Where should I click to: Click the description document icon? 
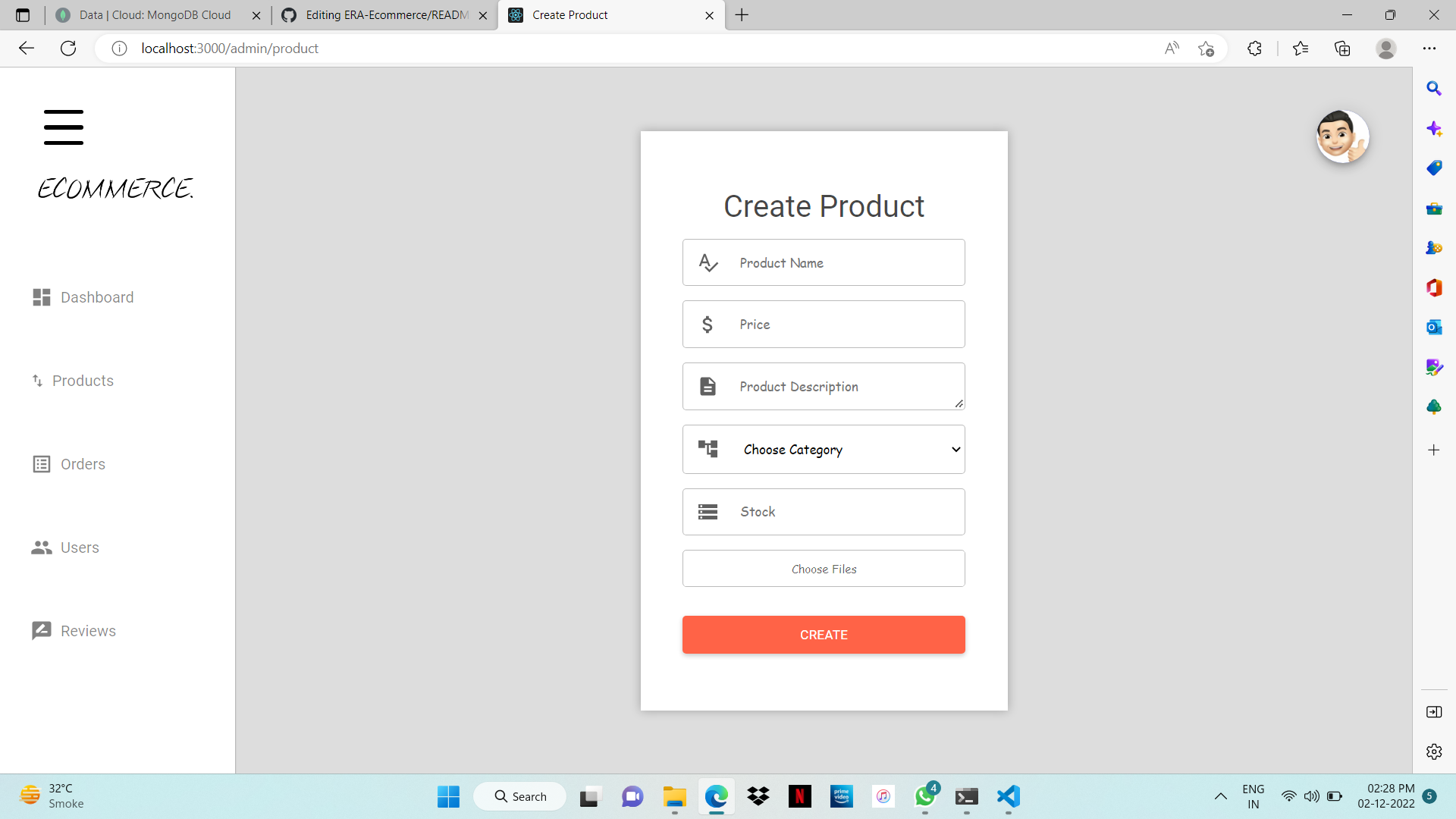(708, 386)
